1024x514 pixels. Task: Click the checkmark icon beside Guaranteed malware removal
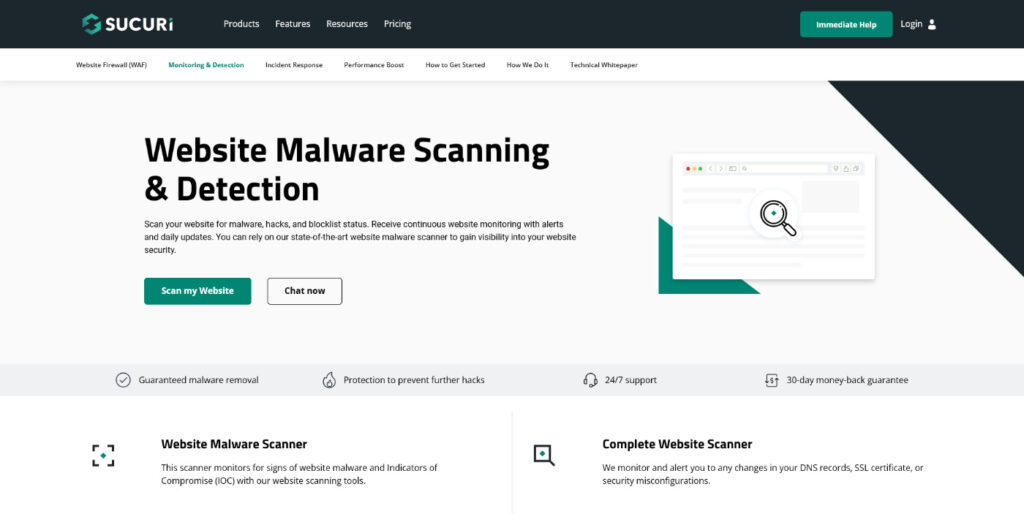tap(123, 380)
